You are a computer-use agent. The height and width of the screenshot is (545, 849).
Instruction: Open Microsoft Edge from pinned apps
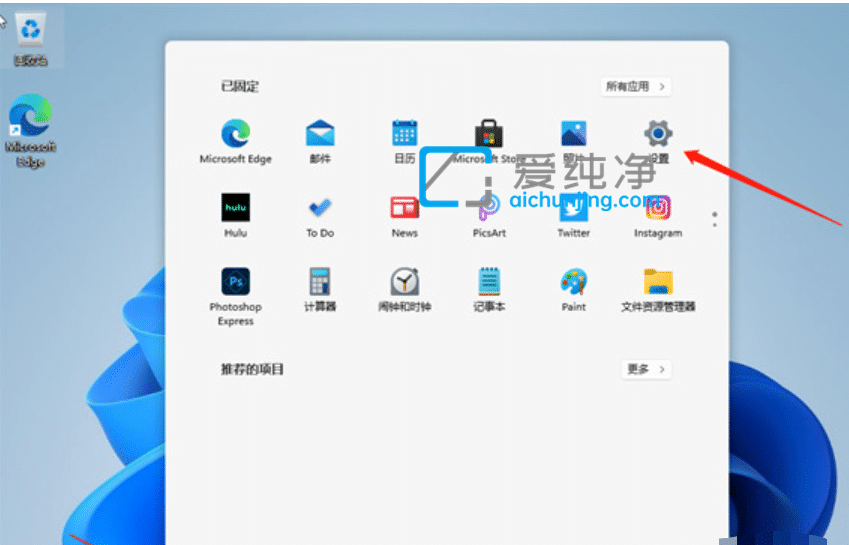(236, 133)
